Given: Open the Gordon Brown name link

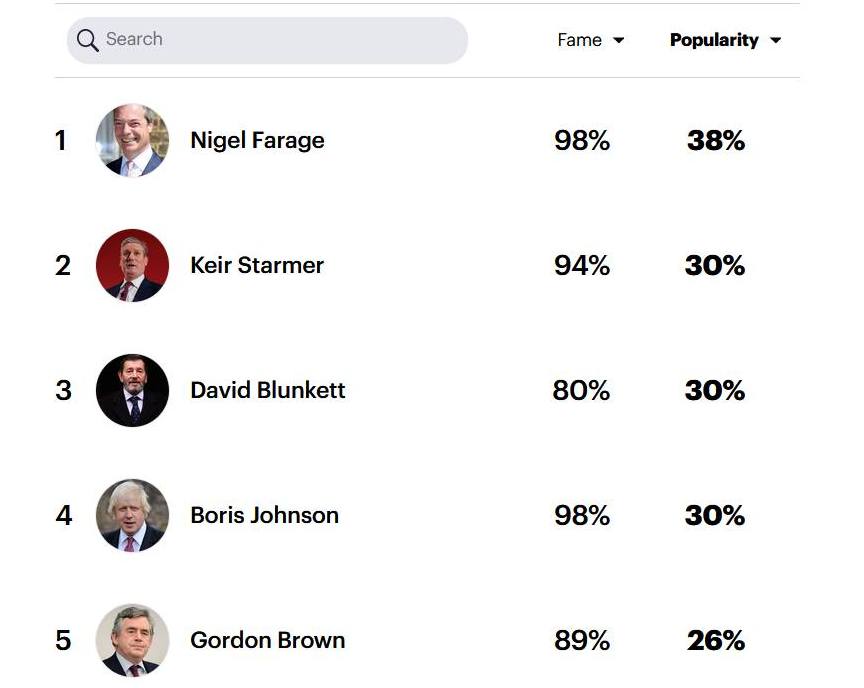Looking at the screenshot, I should pyautogui.click(x=268, y=640).
